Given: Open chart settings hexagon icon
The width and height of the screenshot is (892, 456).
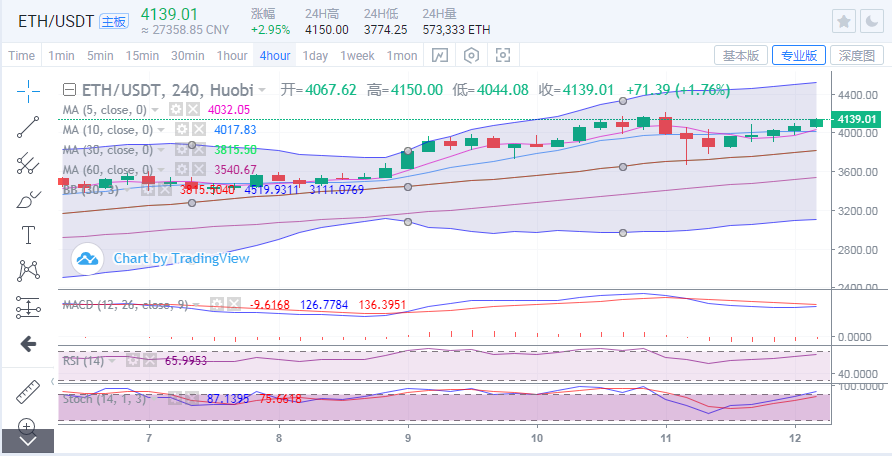Looking at the screenshot, I should coord(472,55).
